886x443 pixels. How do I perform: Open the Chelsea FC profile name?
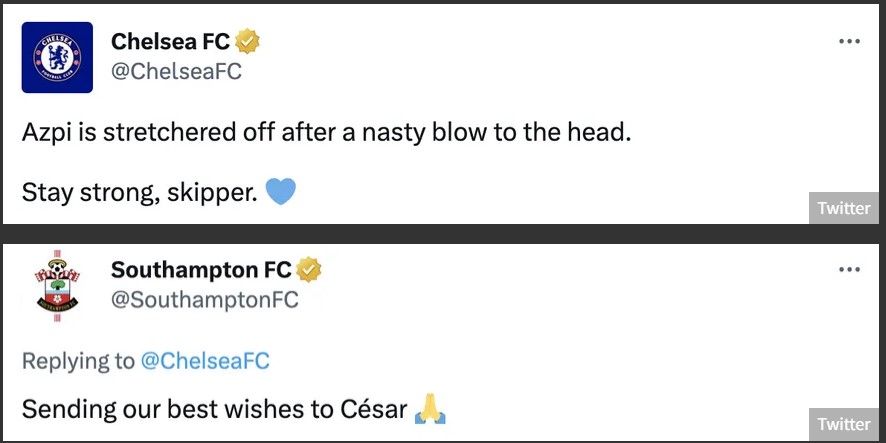point(171,42)
